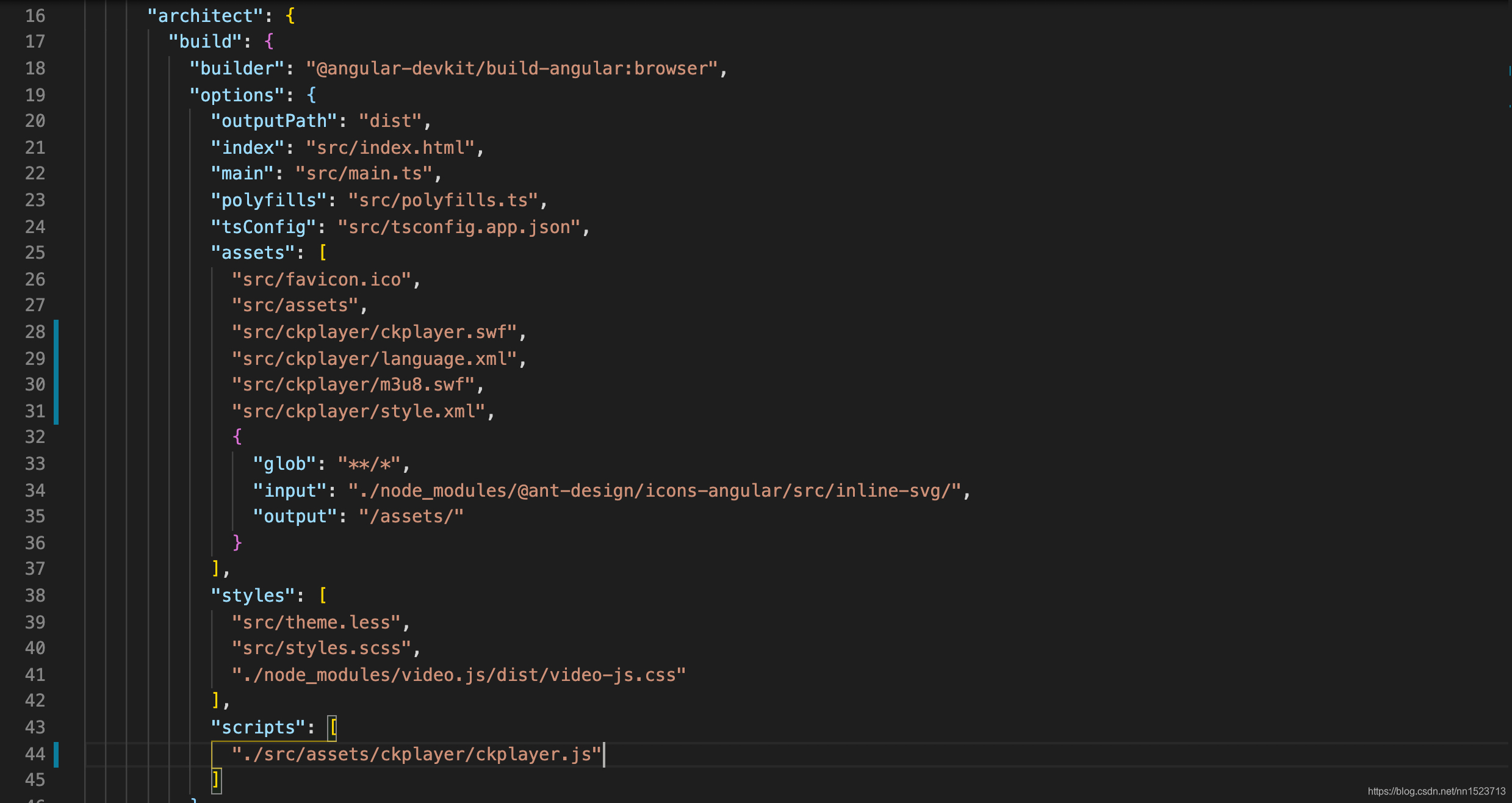Click the ant-design inline-svg input path
This screenshot has width=1512, height=803.
[x=654, y=491]
